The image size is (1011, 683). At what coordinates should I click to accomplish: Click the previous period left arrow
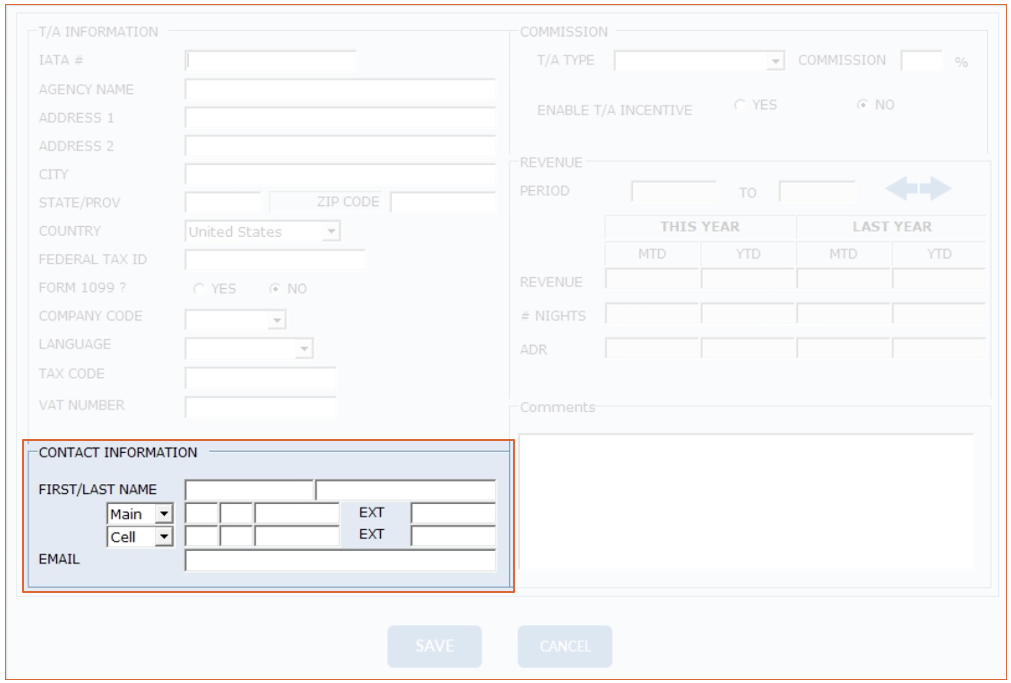point(901,189)
